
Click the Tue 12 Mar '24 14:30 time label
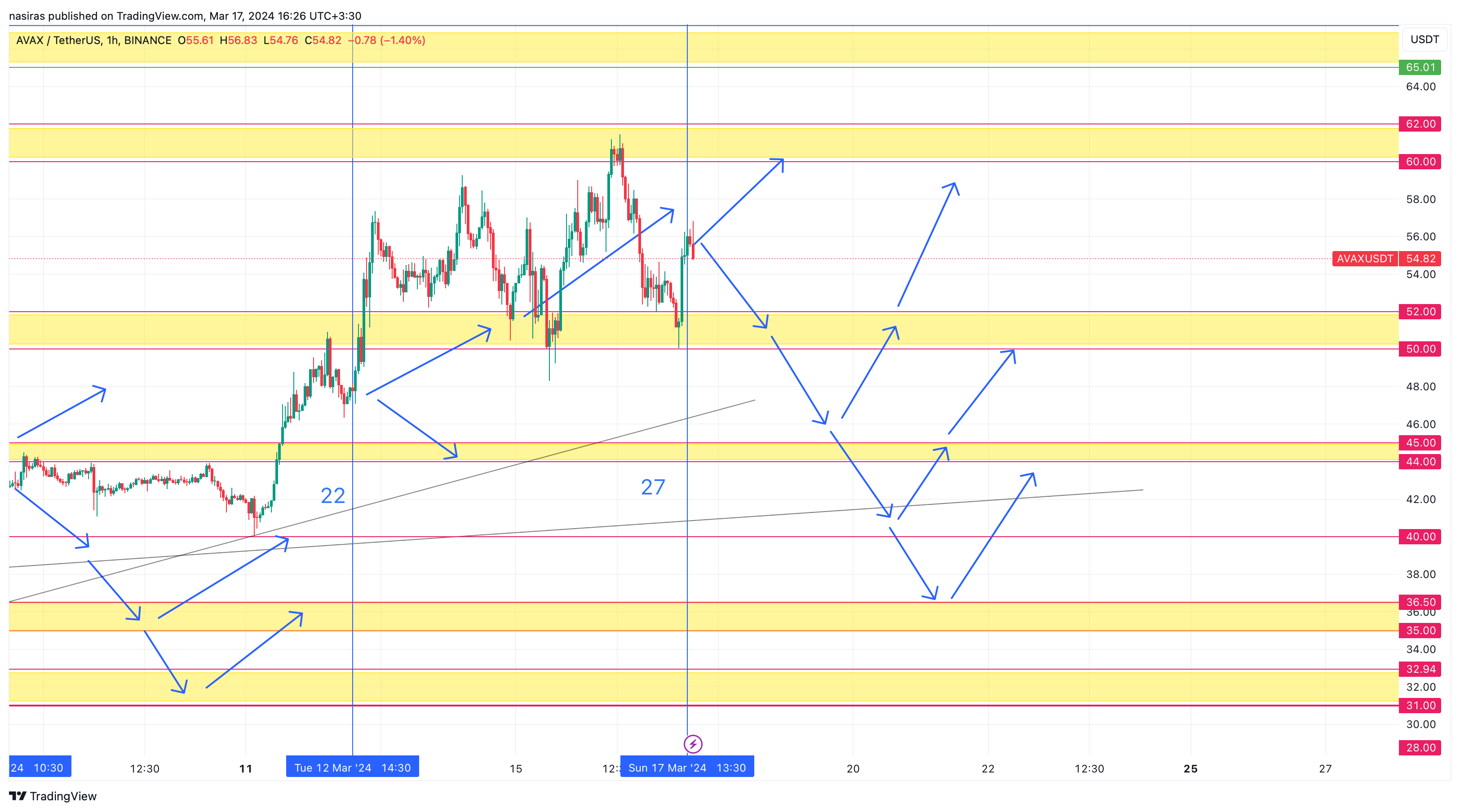(x=353, y=767)
